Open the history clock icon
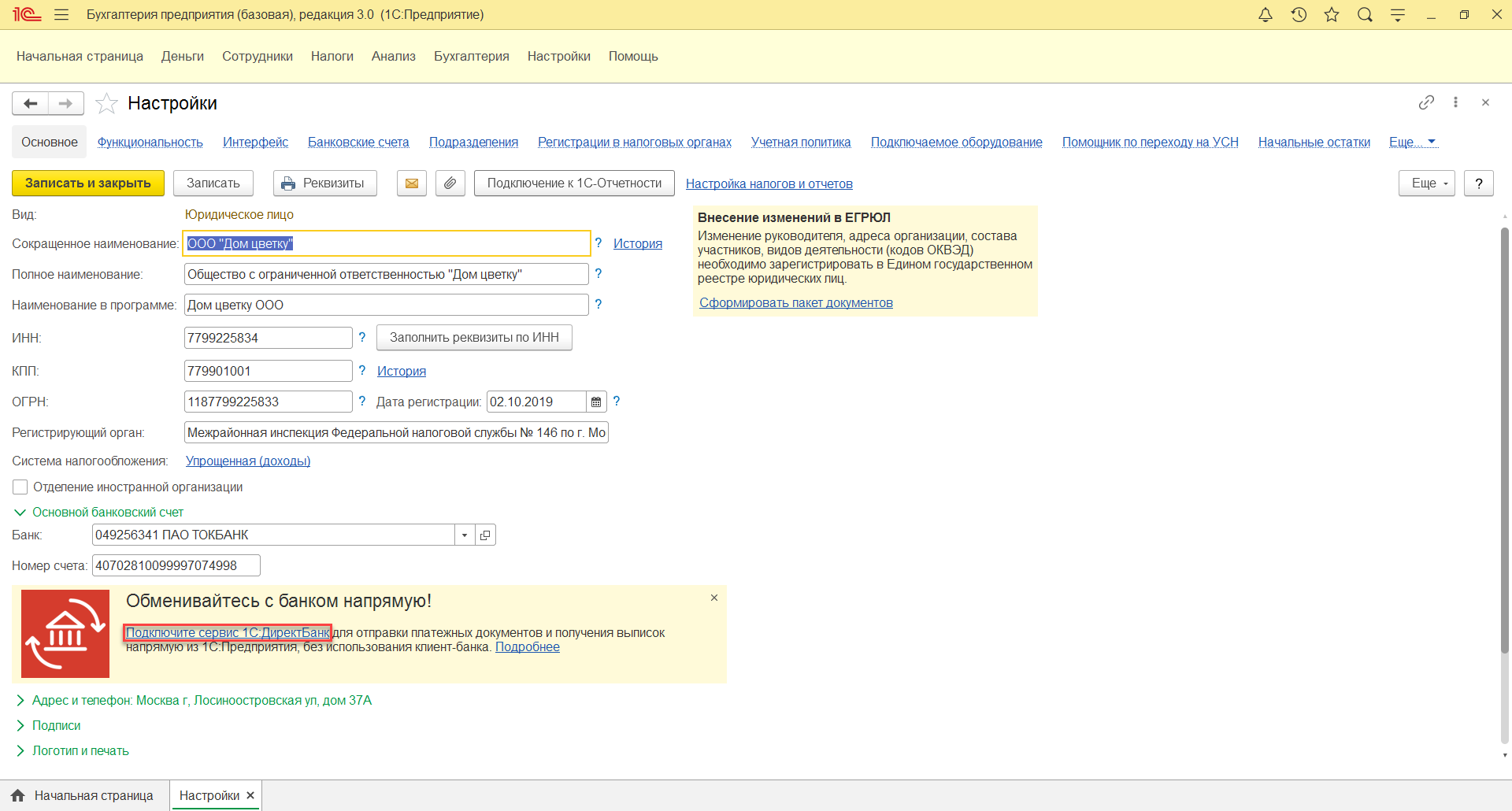Viewport: 1512px width, 811px height. coord(1299,15)
